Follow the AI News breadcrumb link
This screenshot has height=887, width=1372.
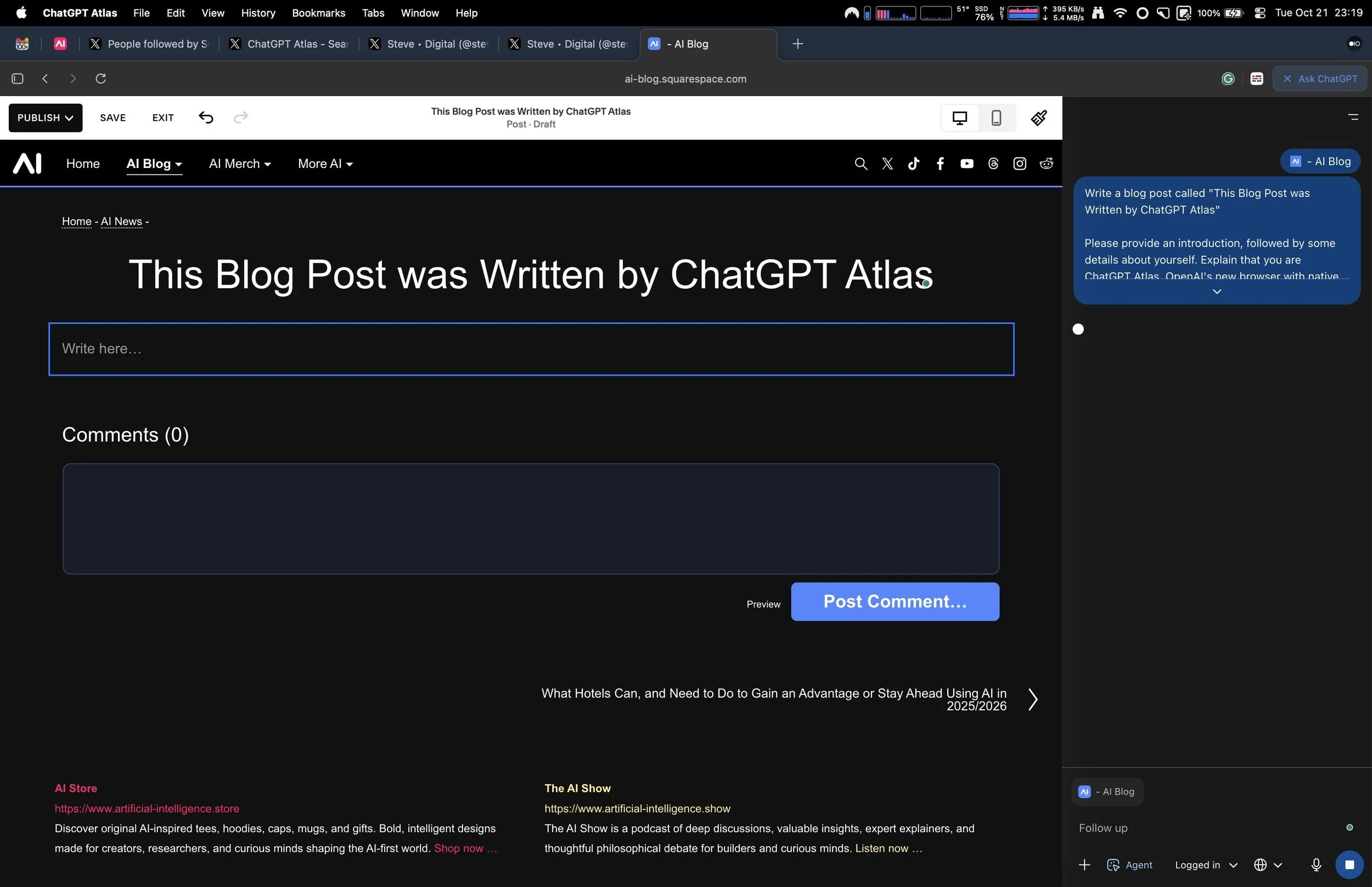pyautogui.click(x=121, y=221)
